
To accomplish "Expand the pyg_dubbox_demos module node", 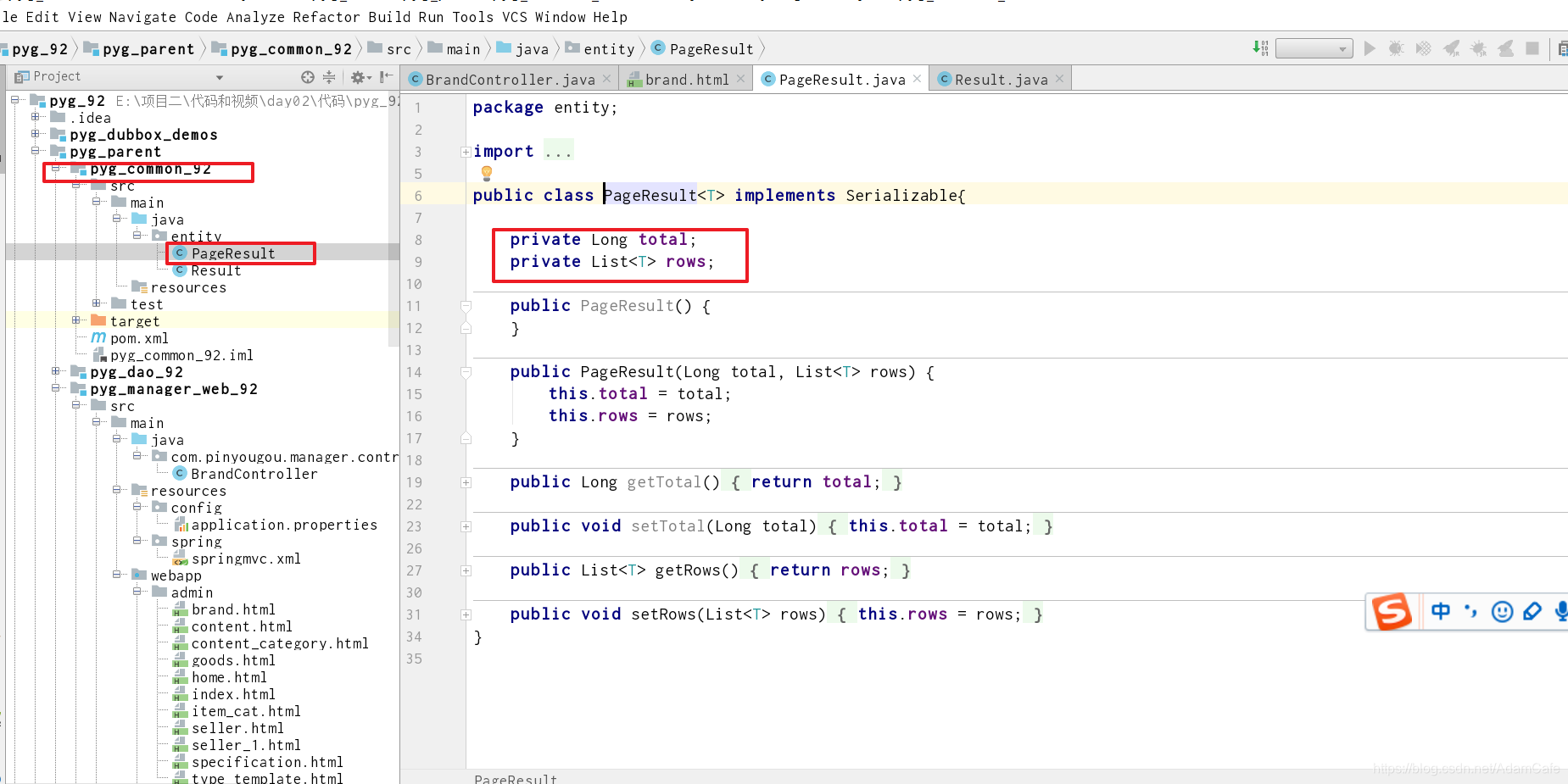I will click(x=36, y=133).
